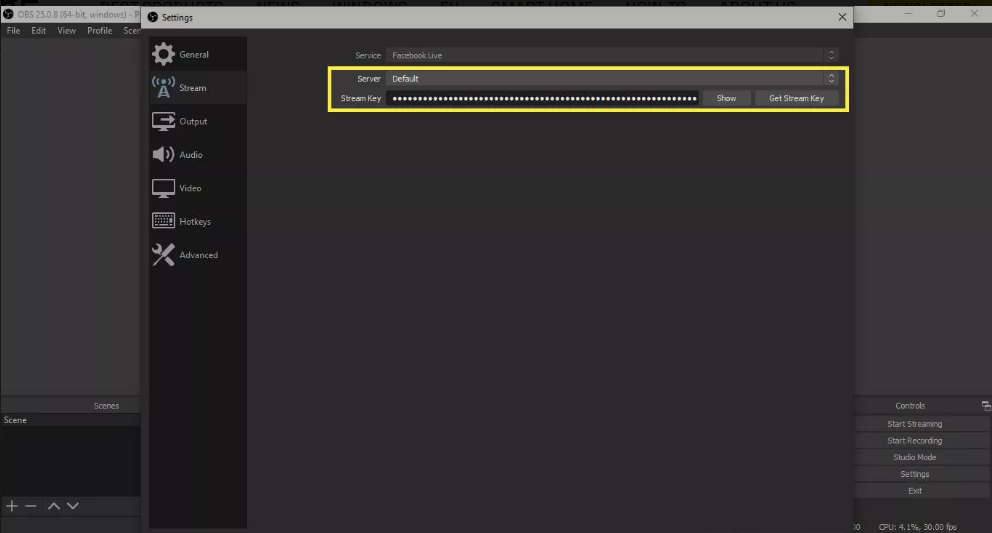The height and width of the screenshot is (533, 992).
Task: Select the Stream antenna icon in sidebar
Action: [x=163, y=87]
